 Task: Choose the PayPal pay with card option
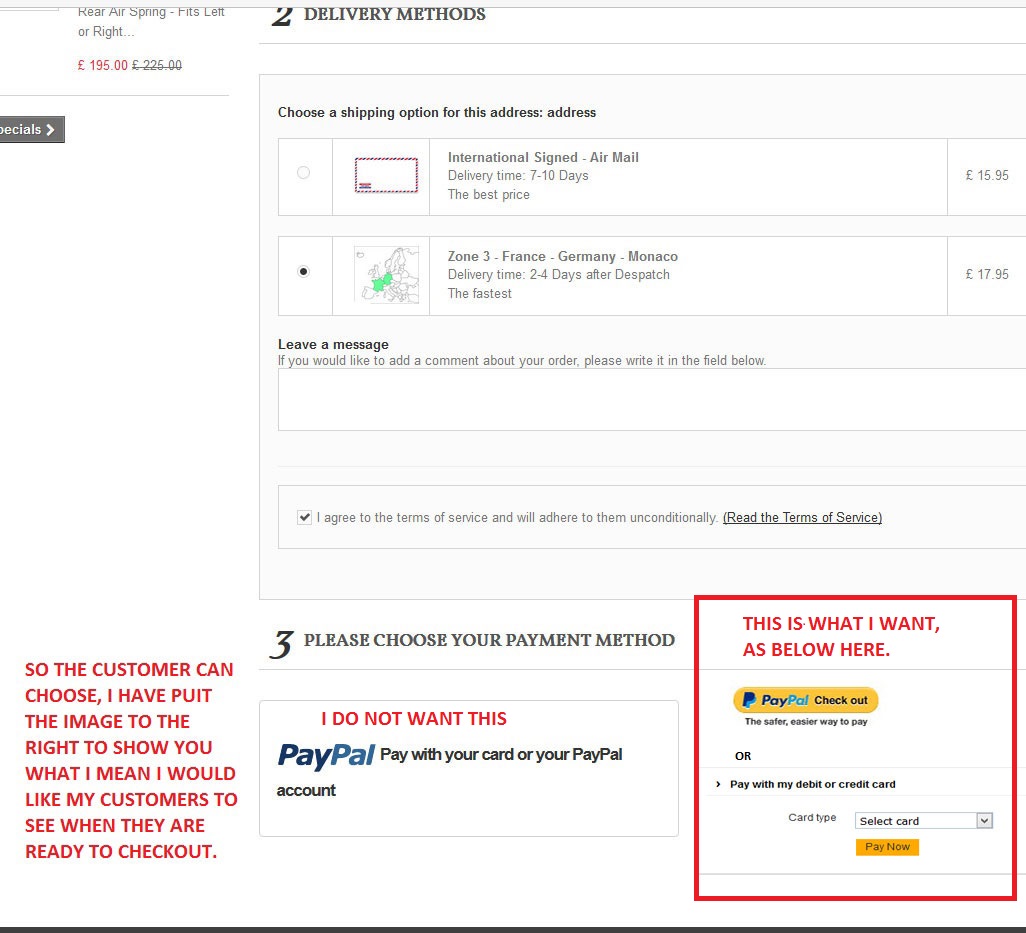469,768
